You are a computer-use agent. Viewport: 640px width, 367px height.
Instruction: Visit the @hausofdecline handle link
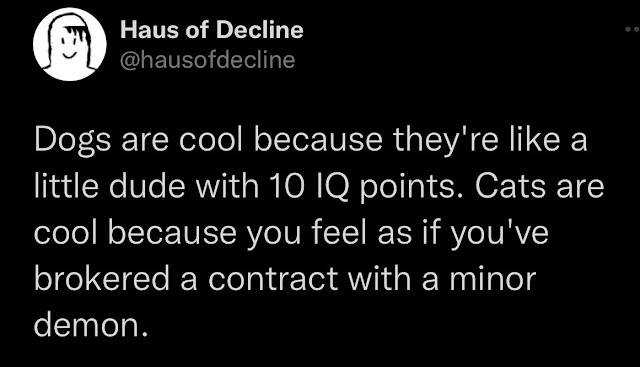pos(207,60)
